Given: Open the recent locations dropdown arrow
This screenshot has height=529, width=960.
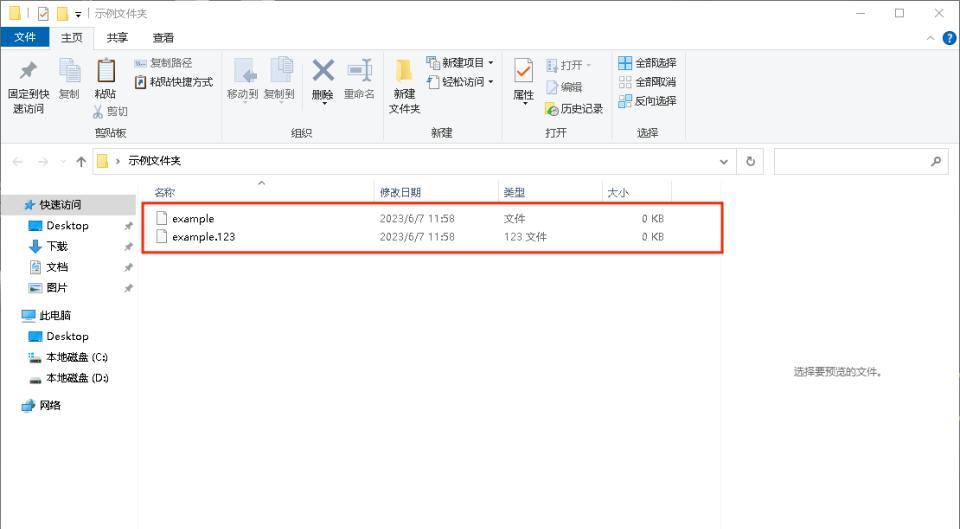Looking at the screenshot, I should tap(63, 162).
